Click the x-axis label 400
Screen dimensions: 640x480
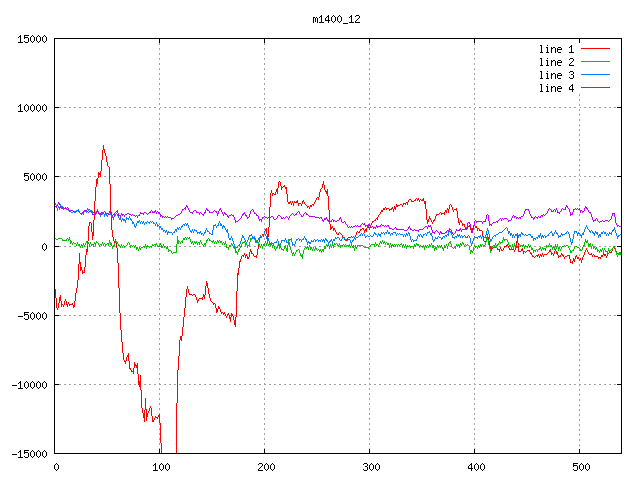[476, 467]
